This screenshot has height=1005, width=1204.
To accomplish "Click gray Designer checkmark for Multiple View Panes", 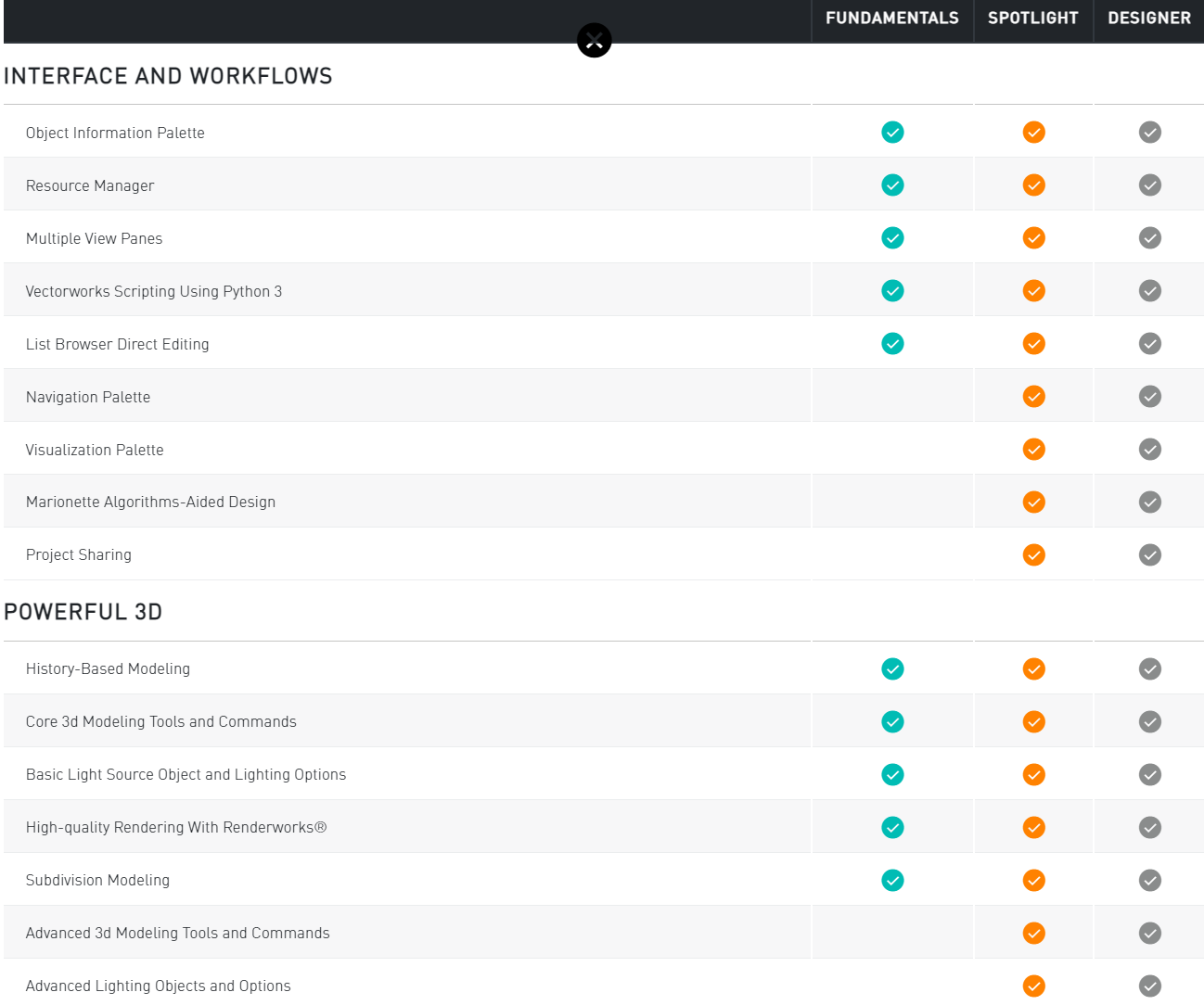I will click(1149, 238).
